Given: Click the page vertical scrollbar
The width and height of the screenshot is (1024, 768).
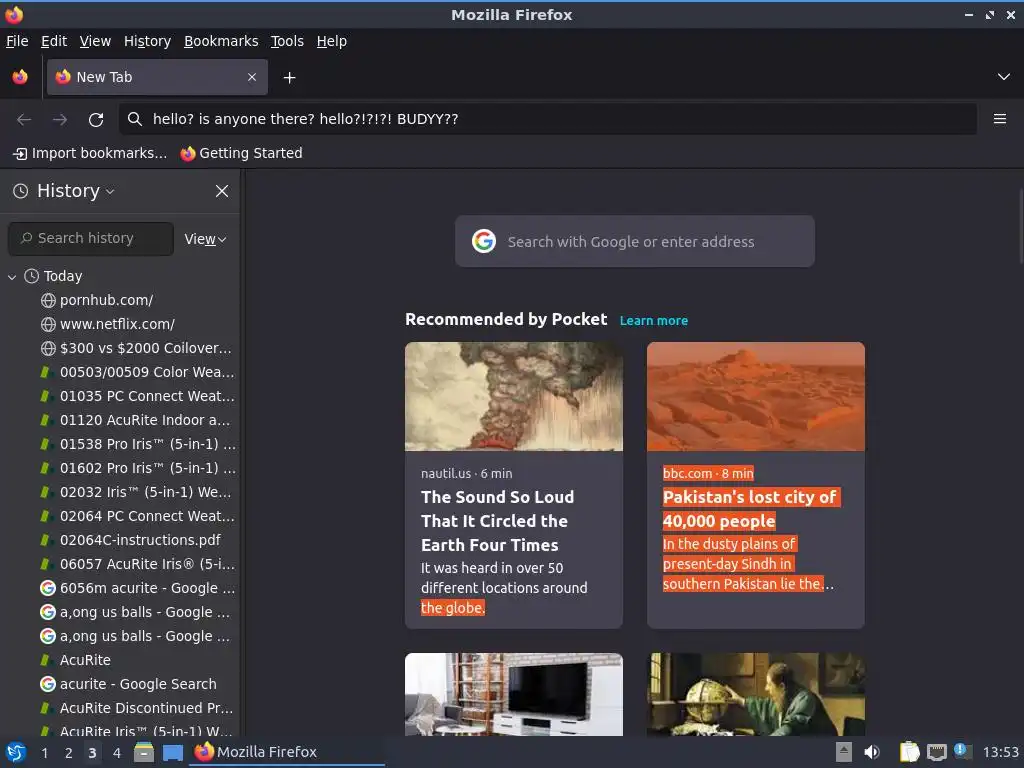Looking at the screenshot, I should 1020,225.
